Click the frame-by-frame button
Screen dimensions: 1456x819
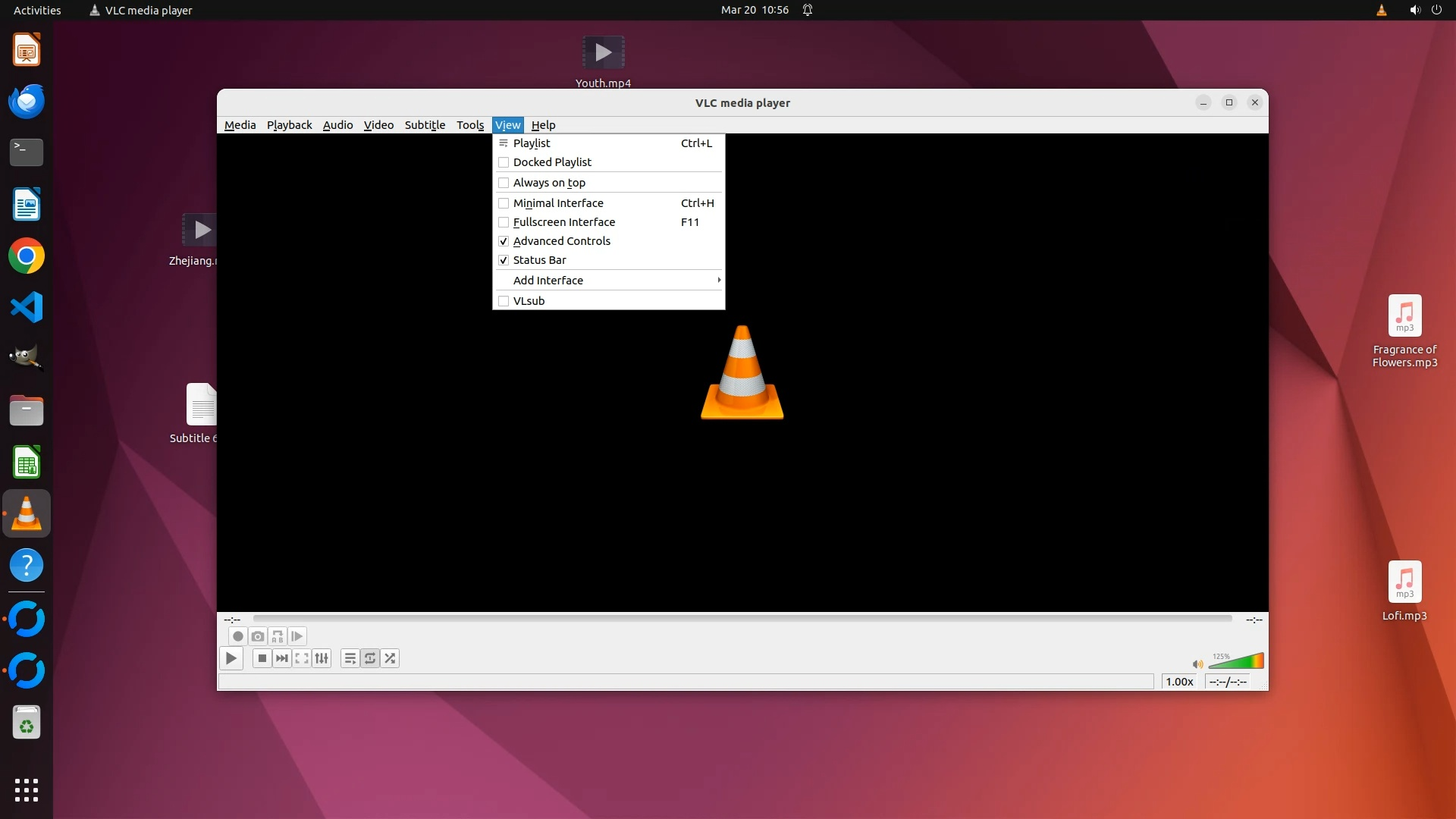pos(297,637)
